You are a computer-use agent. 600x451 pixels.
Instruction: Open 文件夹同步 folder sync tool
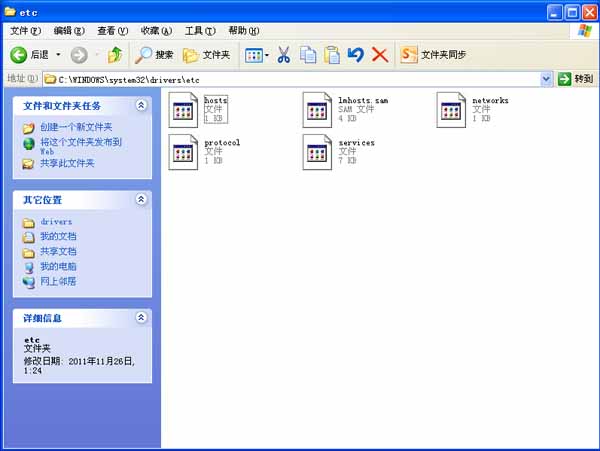coord(433,55)
